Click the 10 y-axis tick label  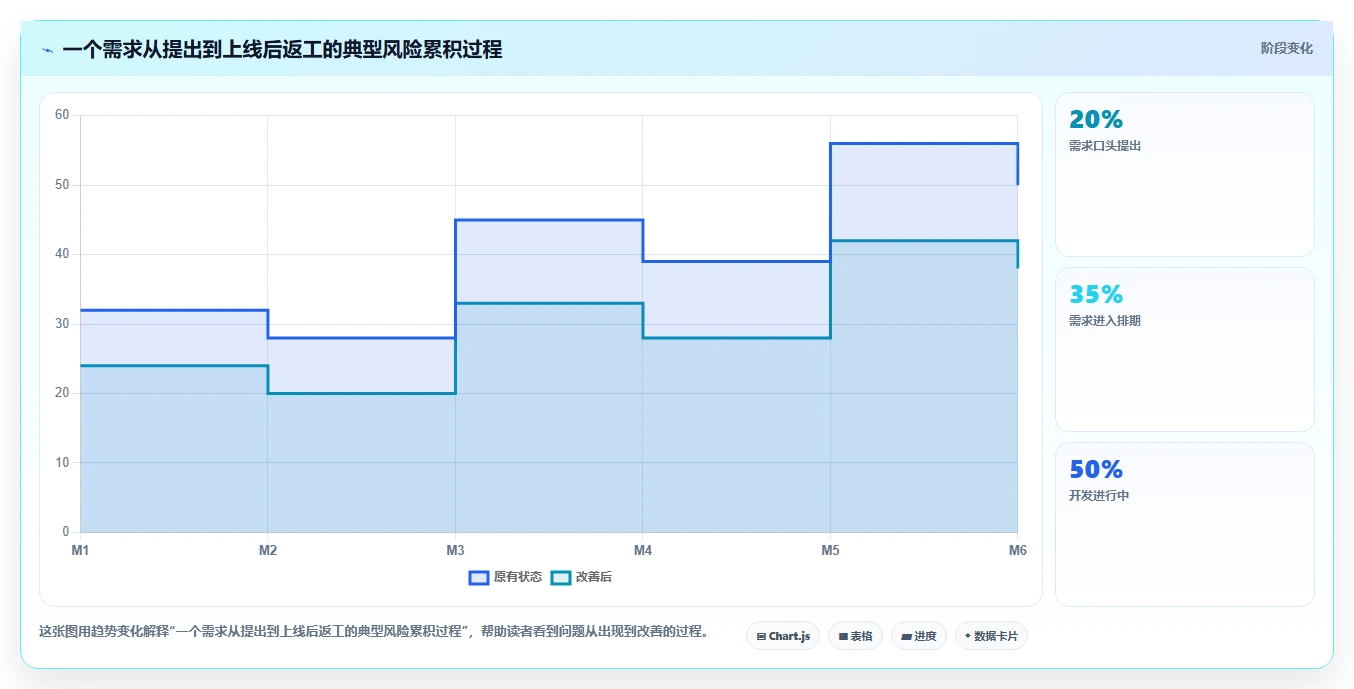[62, 463]
